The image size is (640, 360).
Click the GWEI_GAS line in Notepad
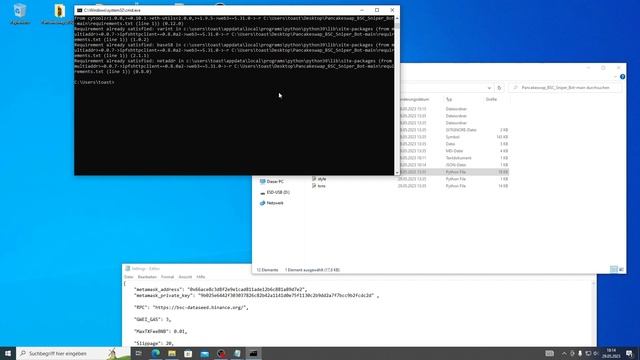coord(152,320)
